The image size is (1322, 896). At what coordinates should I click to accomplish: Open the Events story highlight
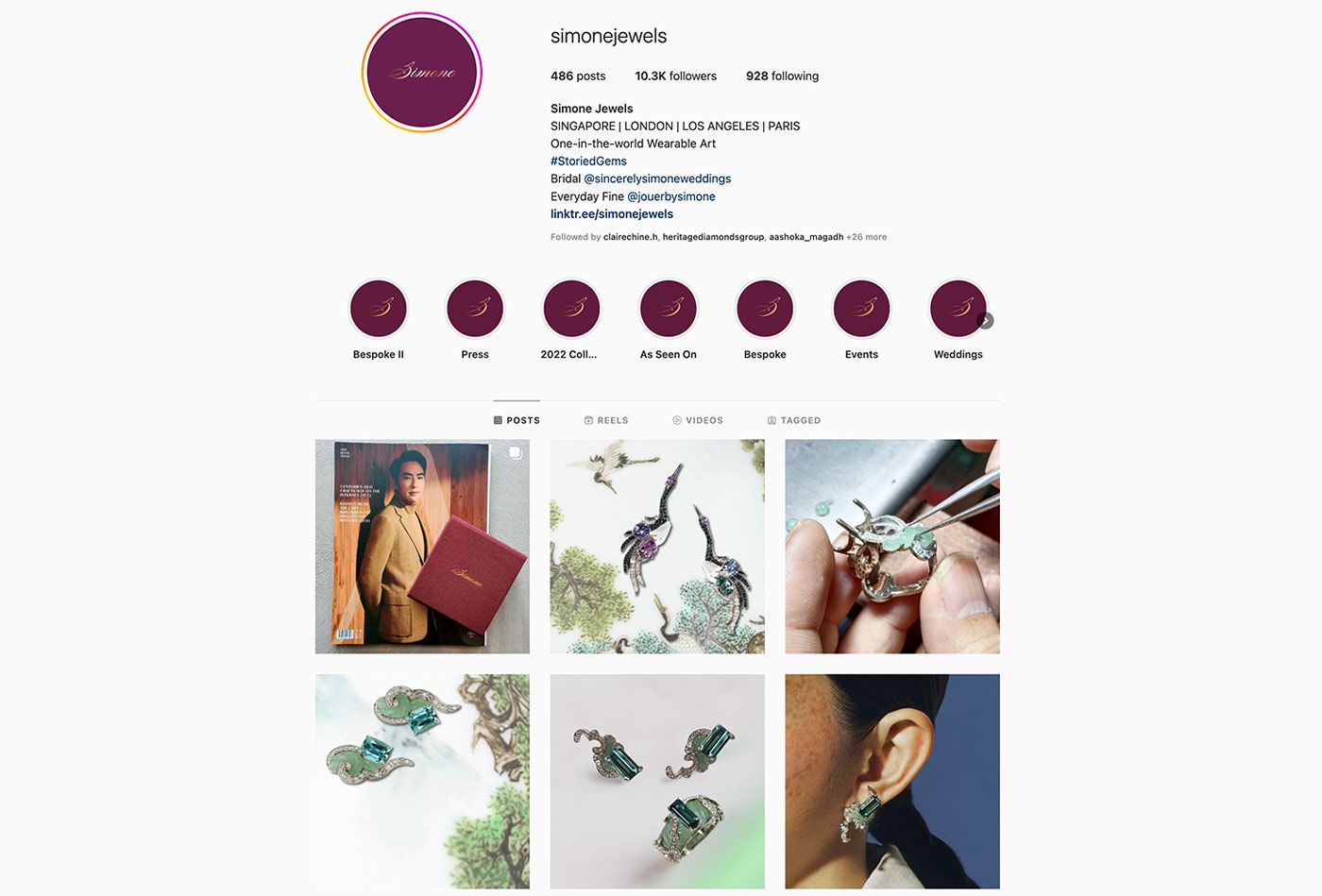pos(861,309)
